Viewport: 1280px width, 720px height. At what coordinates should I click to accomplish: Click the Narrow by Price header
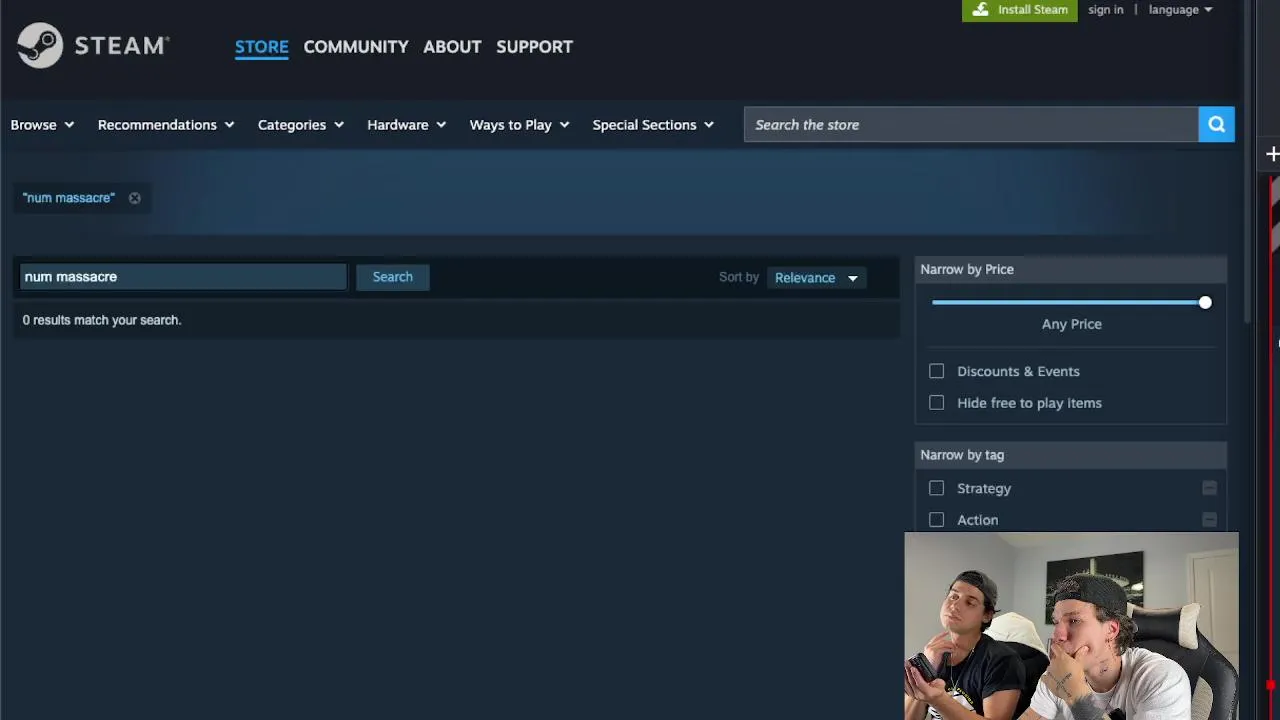[1071, 269]
